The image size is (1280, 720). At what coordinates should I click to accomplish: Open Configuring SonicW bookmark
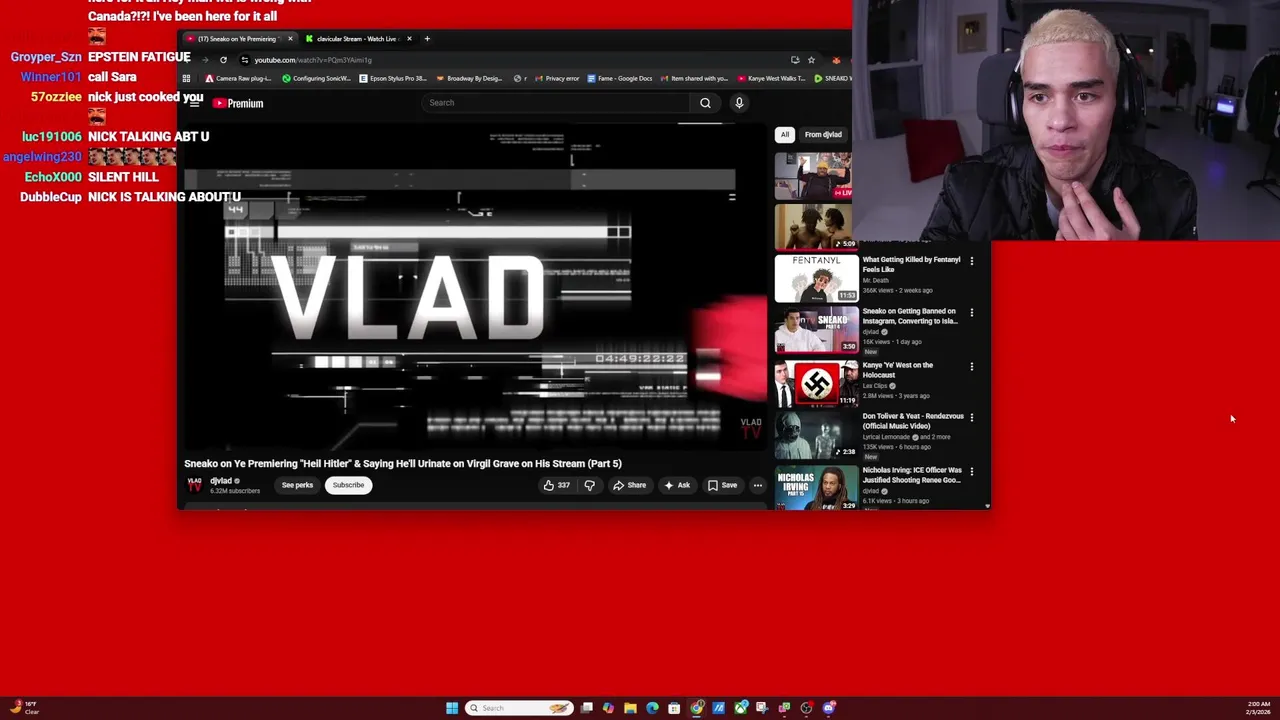316,78
